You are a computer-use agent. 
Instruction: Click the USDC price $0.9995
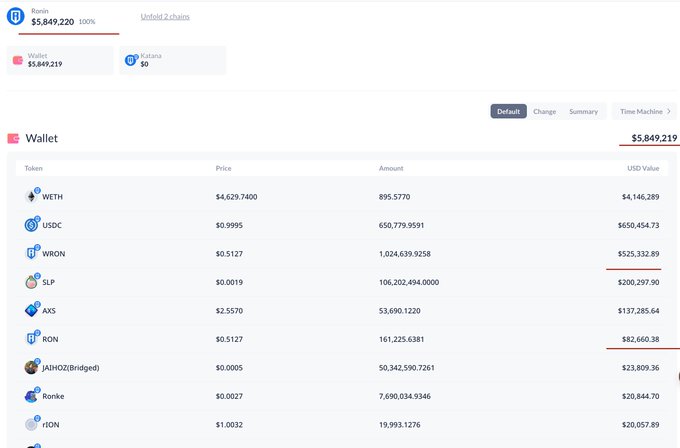[229, 226]
